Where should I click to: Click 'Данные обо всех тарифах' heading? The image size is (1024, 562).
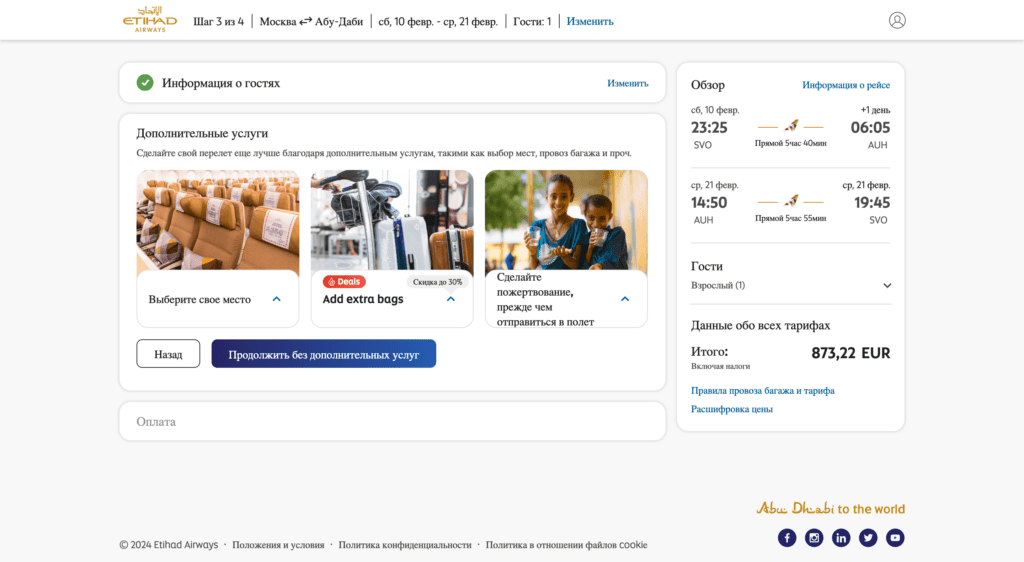pos(761,325)
